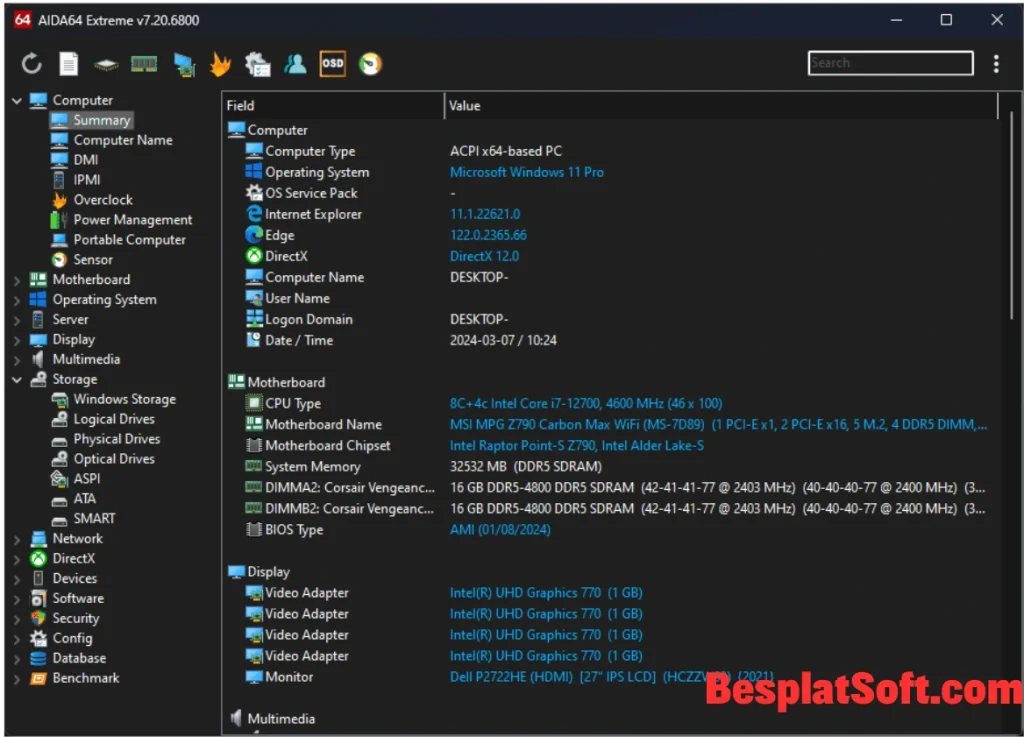Expand the Motherboard tree node
Screen dimensions: 1024x737
click(17, 280)
